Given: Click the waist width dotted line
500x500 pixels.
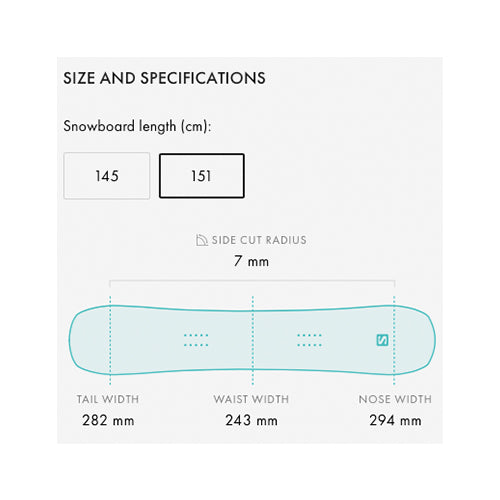Looking at the screenshot, I should pyautogui.click(x=253, y=340).
